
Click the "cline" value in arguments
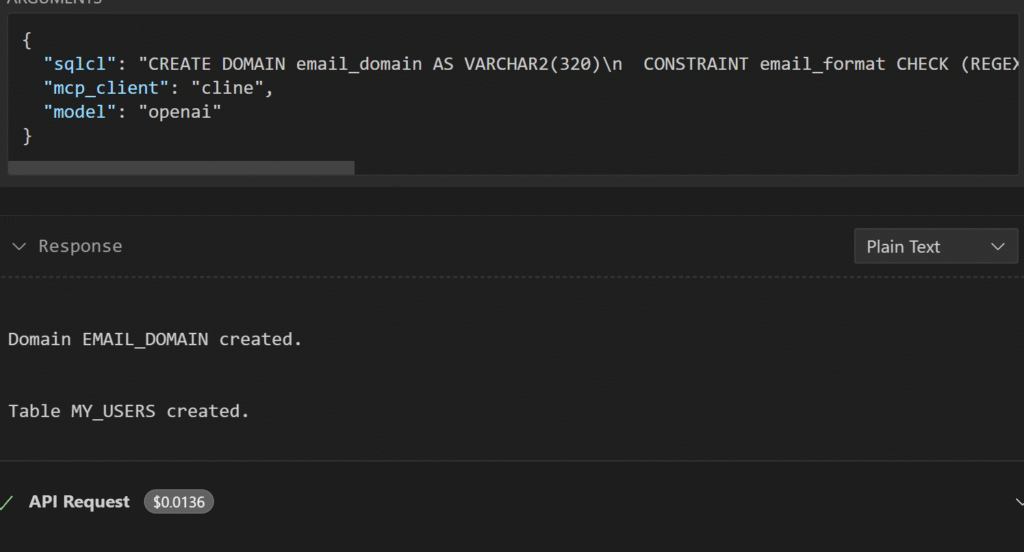pos(228,89)
